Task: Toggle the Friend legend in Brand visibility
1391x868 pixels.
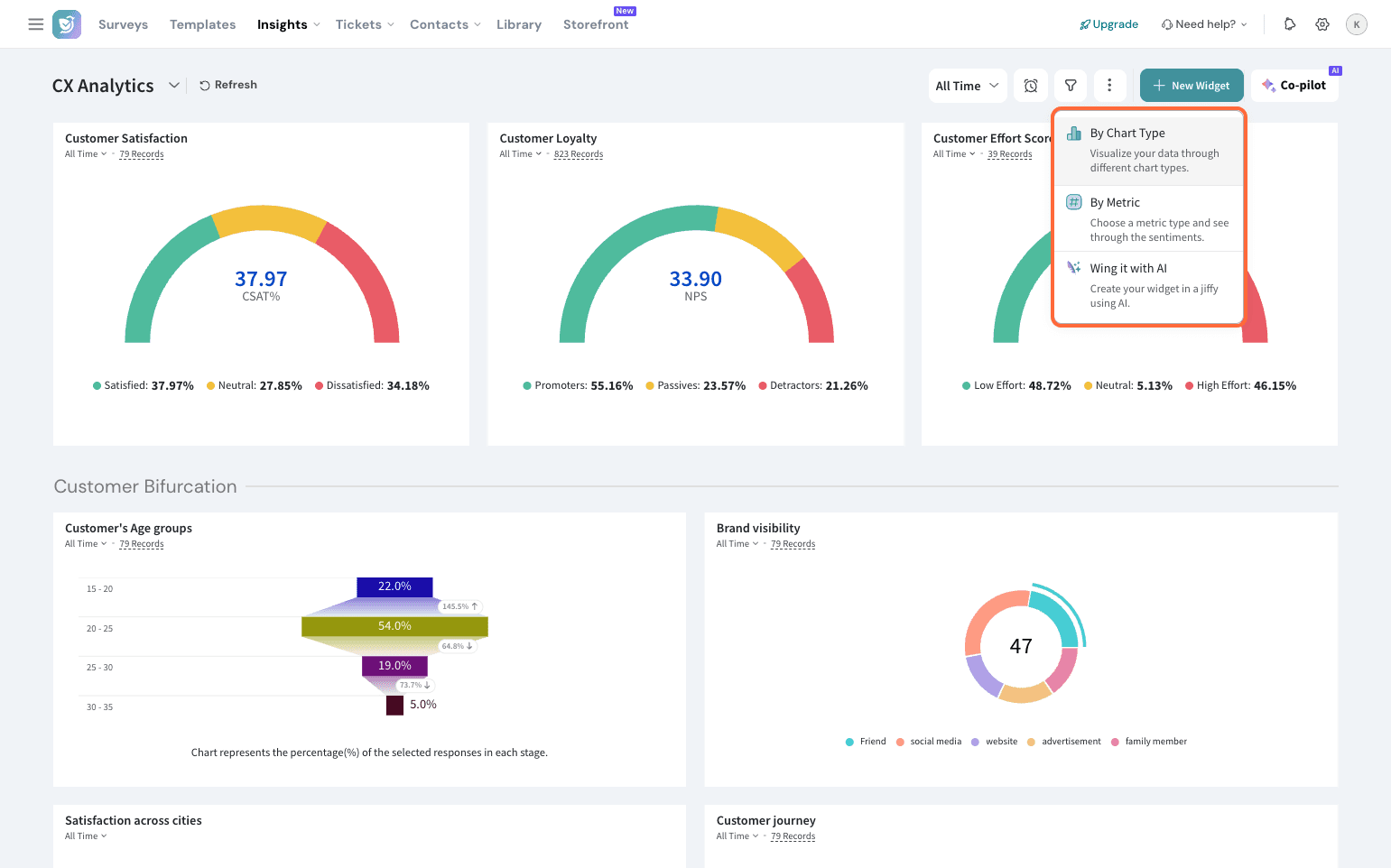Action: pyautogui.click(x=866, y=742)
